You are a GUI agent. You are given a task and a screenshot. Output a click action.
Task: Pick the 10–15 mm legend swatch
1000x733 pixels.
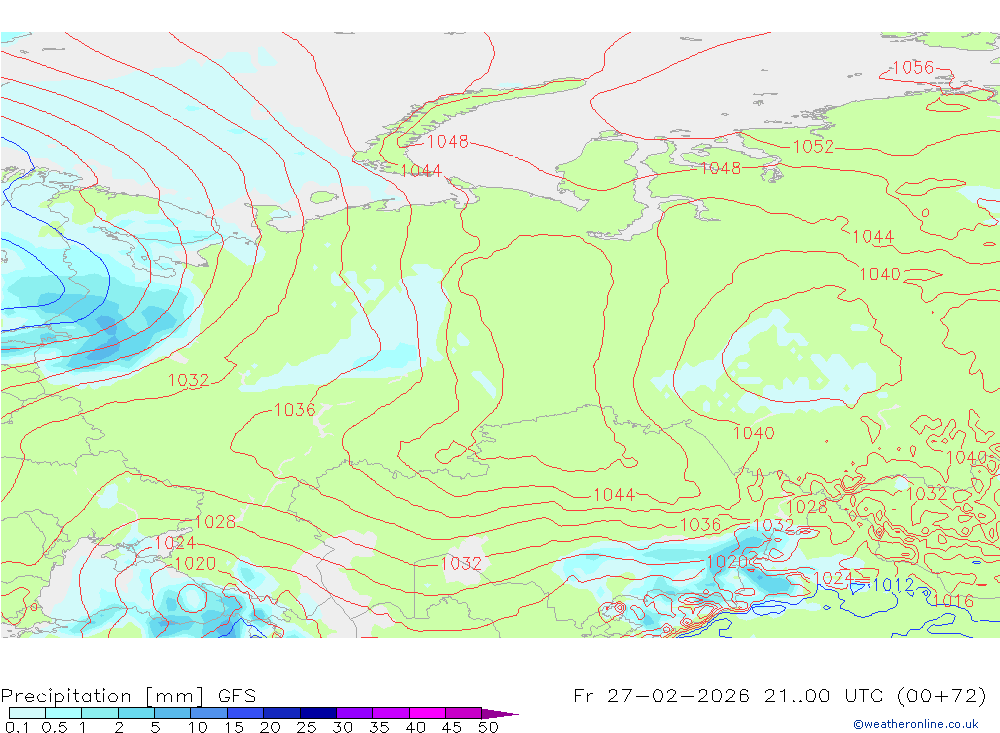click(209, 713)
